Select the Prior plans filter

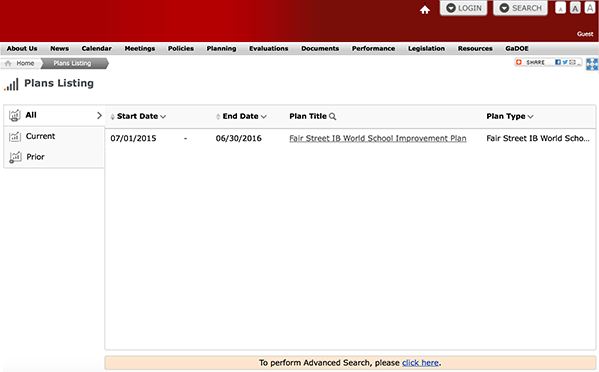pyautogui.click(x=54, y=157)
